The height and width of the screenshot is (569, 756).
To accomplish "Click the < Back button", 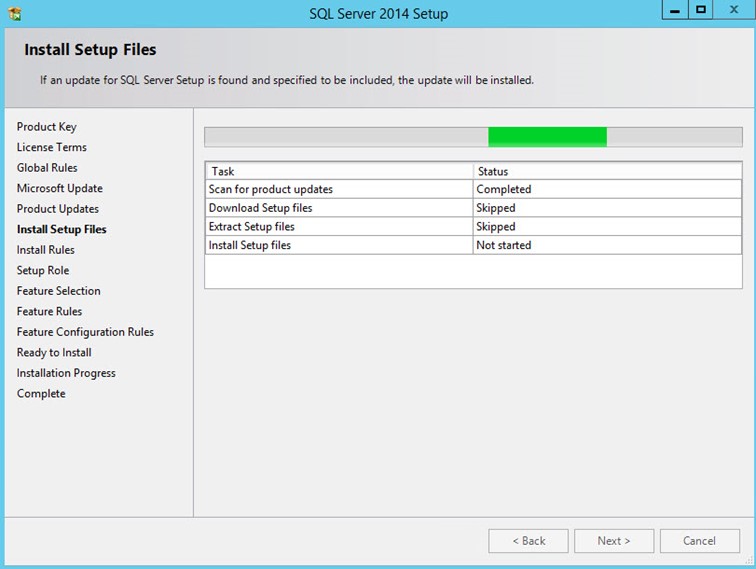I will pos(528,541).
